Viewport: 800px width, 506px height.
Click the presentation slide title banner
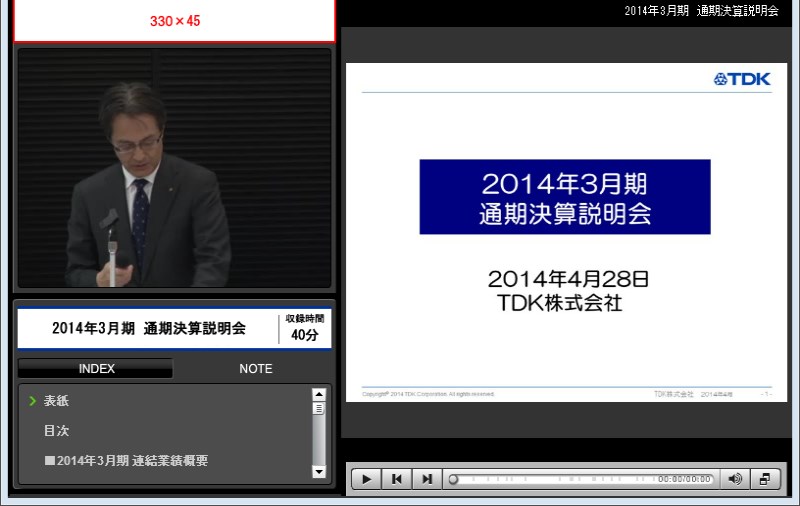point(565,197)
